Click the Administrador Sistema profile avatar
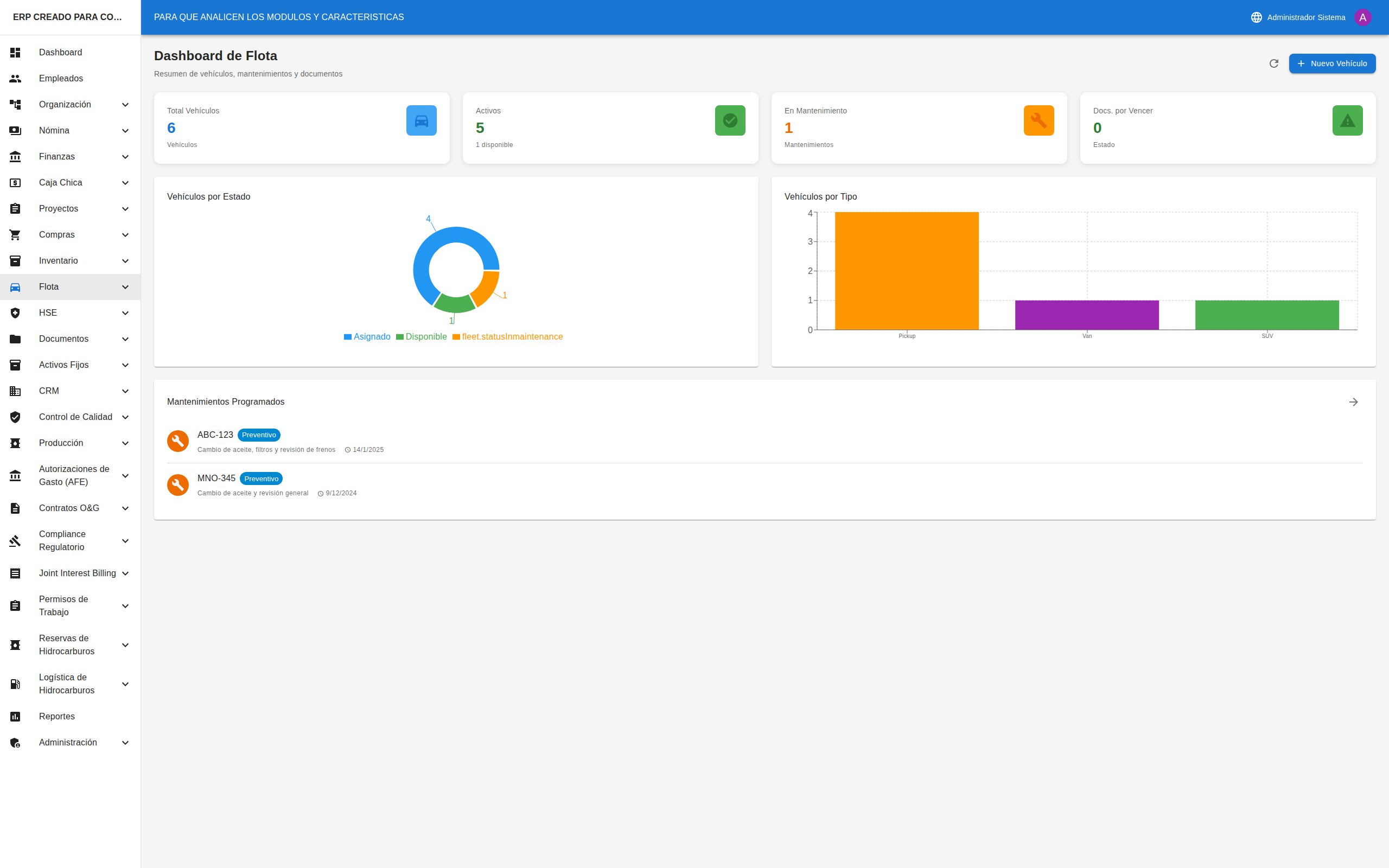Viewport: 1389px width, 868px height. [1363, 17]
